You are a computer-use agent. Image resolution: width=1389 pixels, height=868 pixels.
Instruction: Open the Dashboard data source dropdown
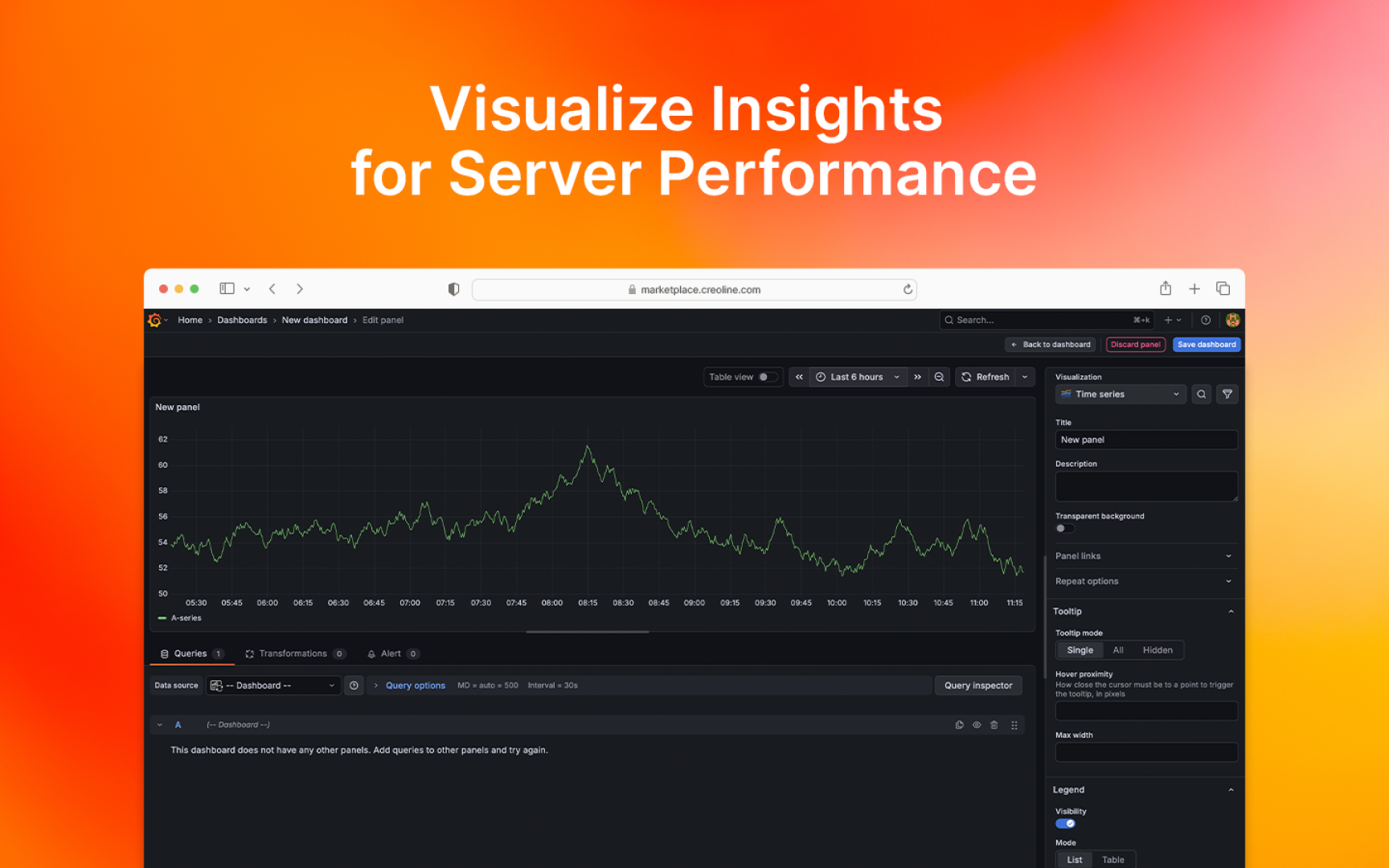tap(272, 686)
